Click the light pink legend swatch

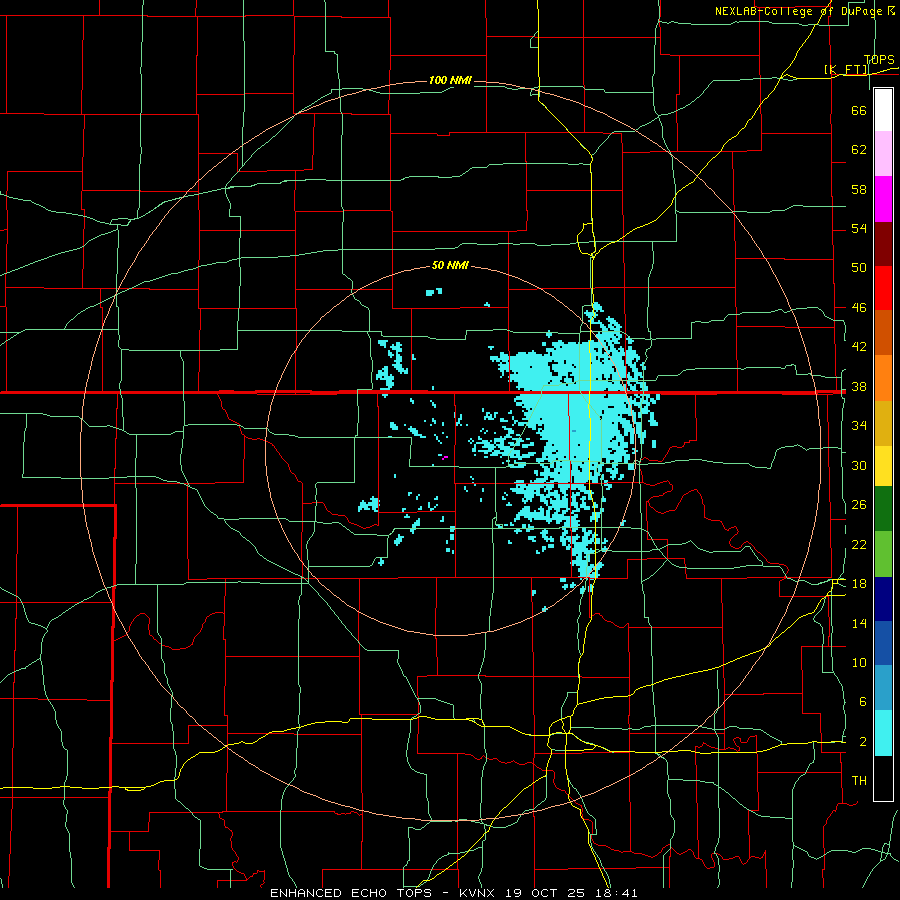pyautogui.click(x=883, y=154)
